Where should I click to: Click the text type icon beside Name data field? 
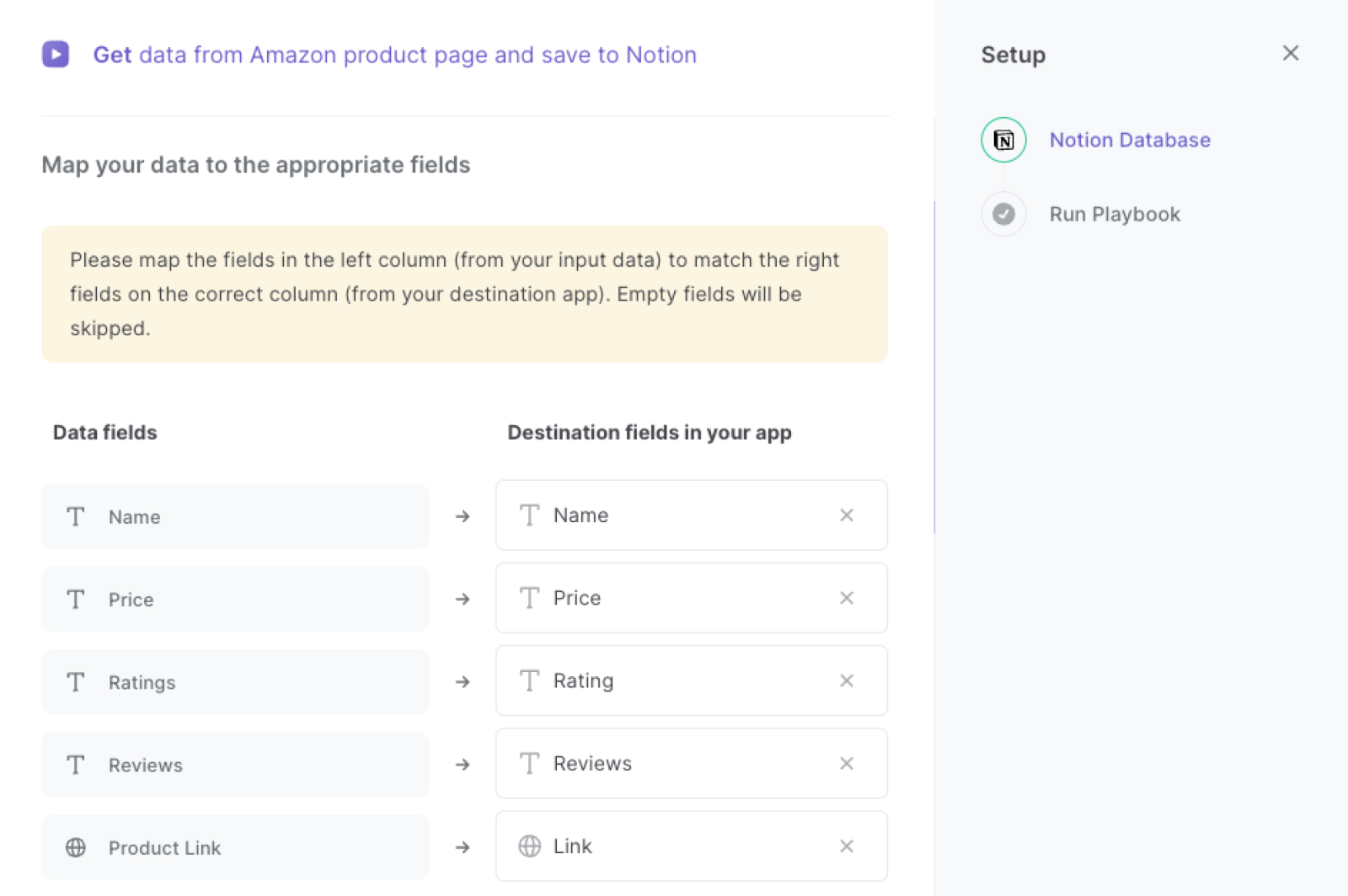coord(76,517)
